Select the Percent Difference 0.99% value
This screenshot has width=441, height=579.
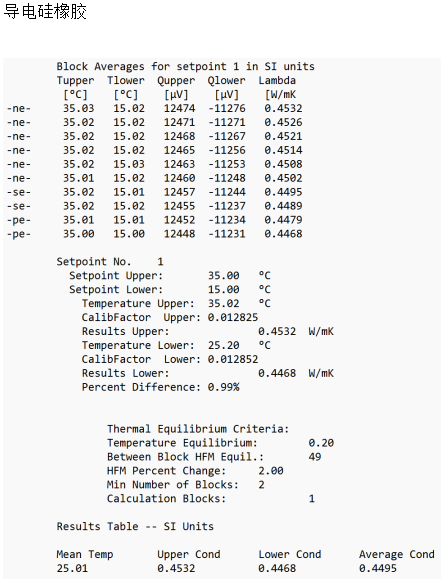point(223,387)
